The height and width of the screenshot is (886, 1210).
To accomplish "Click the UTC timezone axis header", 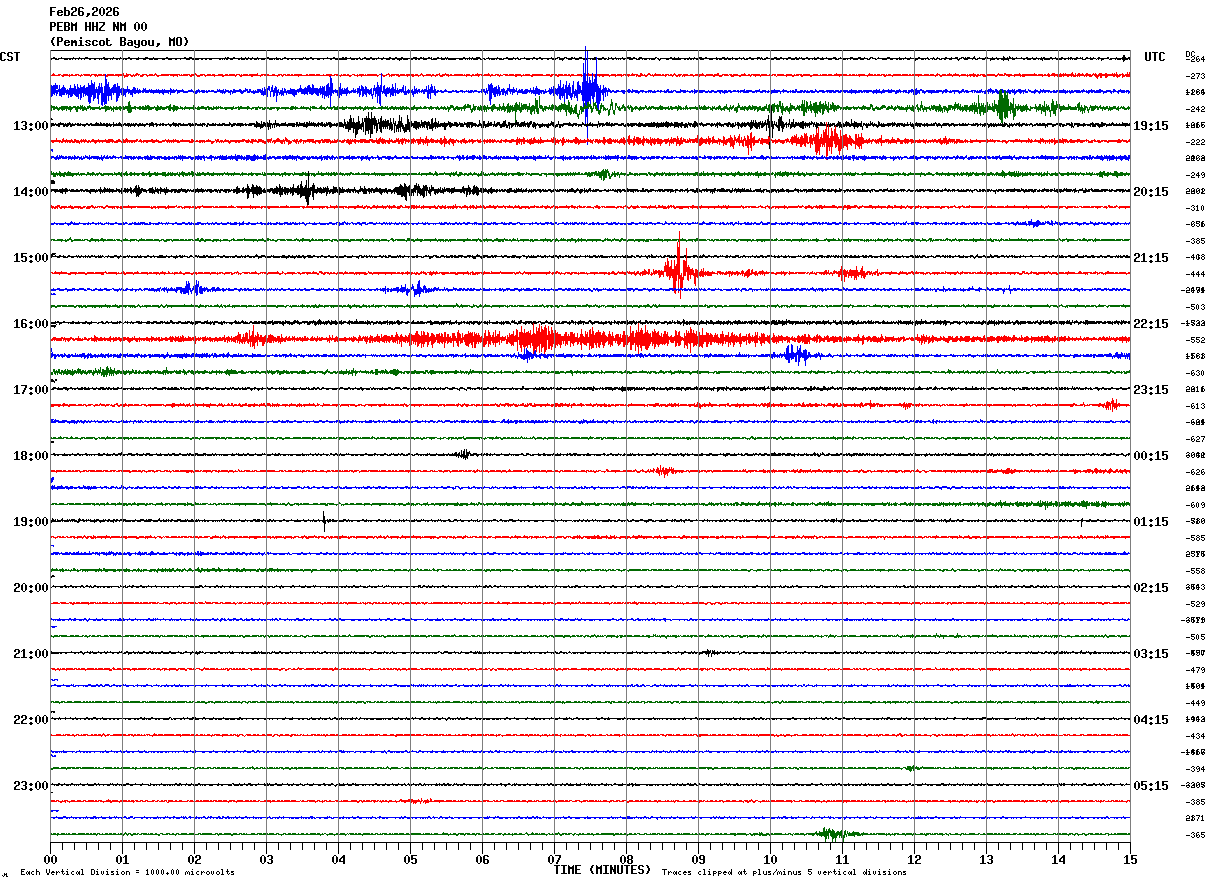I will click(1155, 57).
